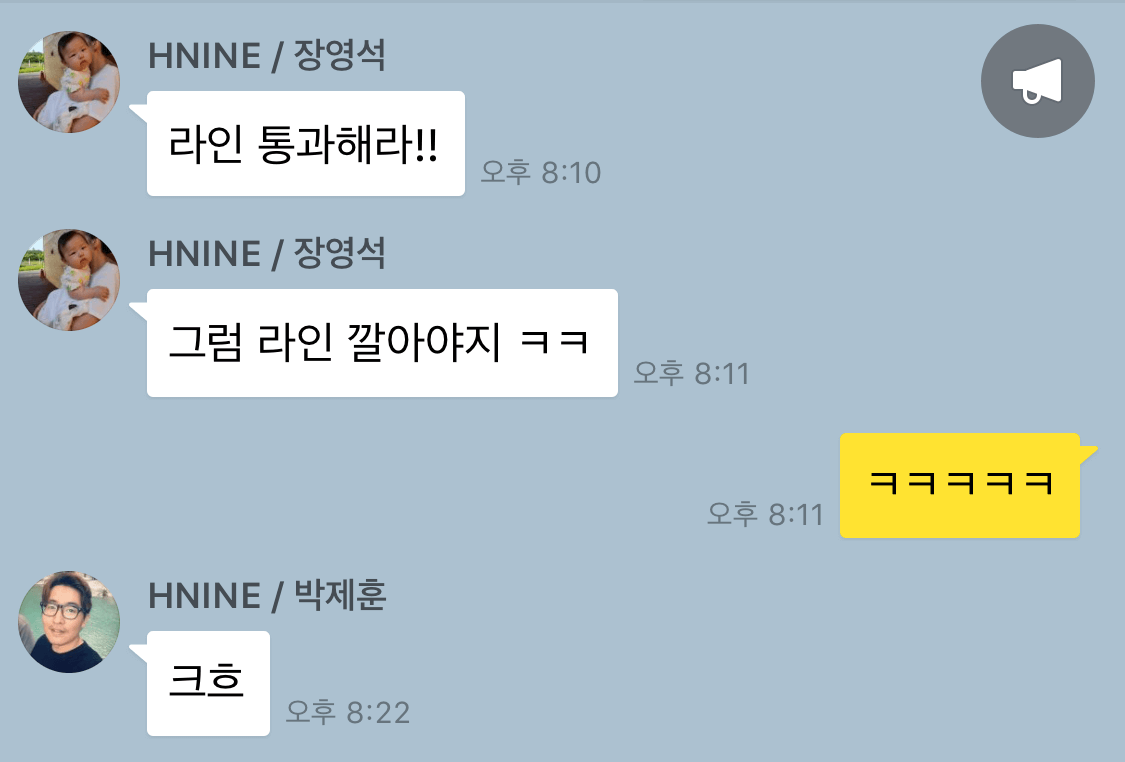Image resolution: width=1125 pixels, height=762 pixels.
Task: Click the tail of the yellow bubble
Action: tap(1088, 453)
